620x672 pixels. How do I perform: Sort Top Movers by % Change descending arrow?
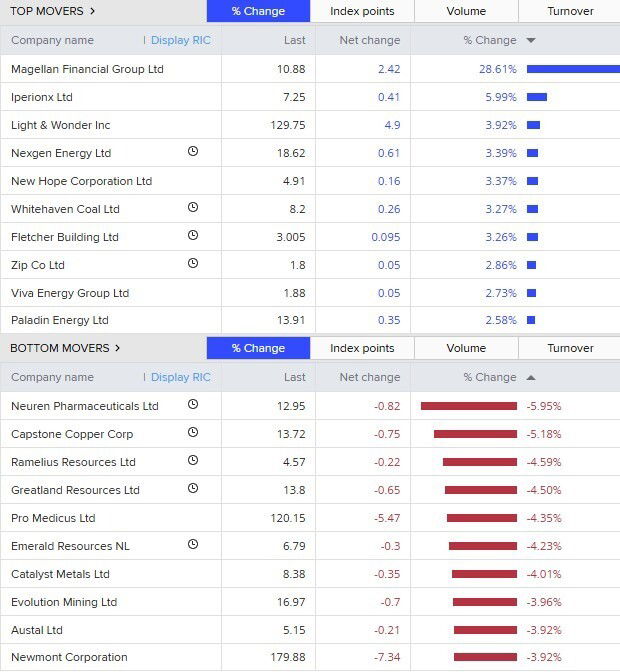(530, 40)
